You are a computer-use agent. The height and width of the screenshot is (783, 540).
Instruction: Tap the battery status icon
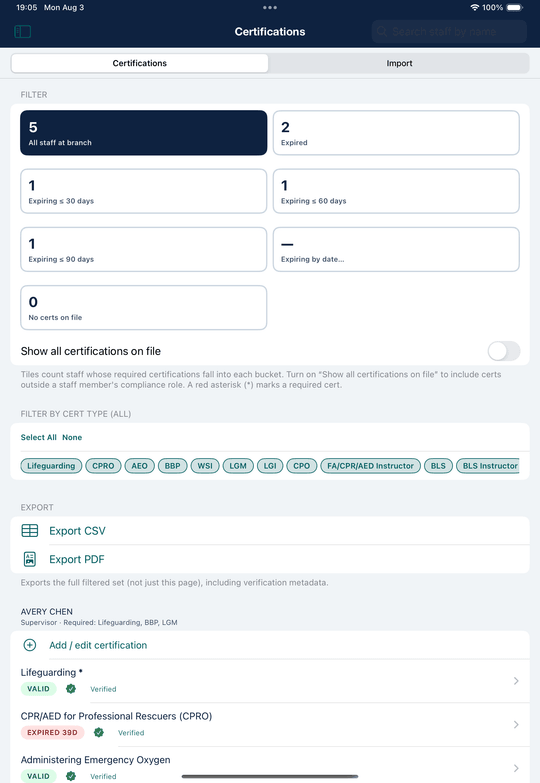(515, 7)
